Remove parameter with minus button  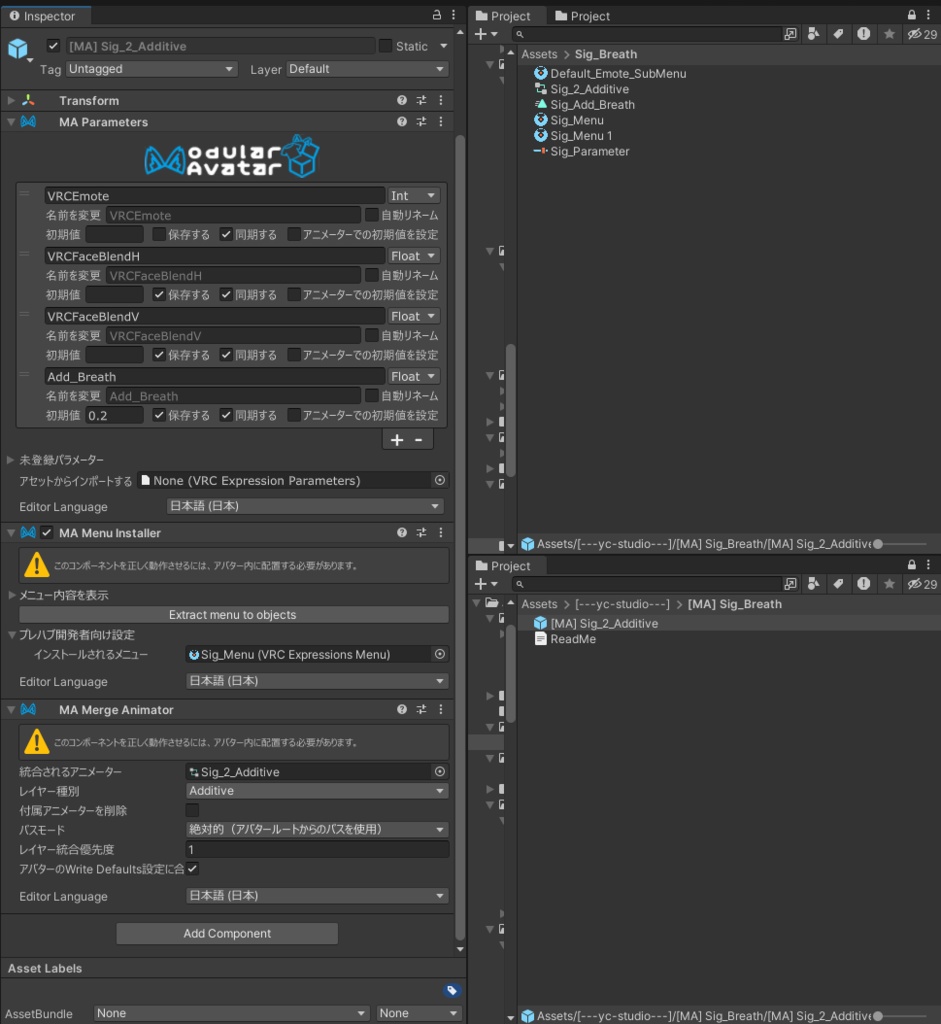(419, 440)
